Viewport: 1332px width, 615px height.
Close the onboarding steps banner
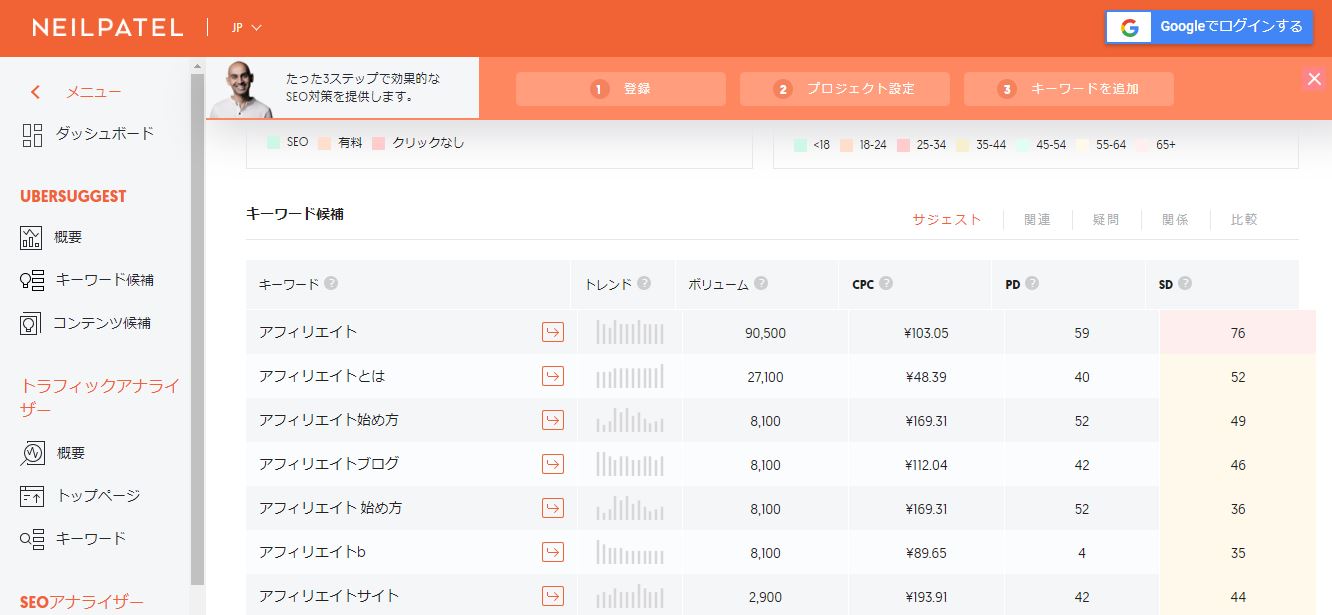[1314, 79]
